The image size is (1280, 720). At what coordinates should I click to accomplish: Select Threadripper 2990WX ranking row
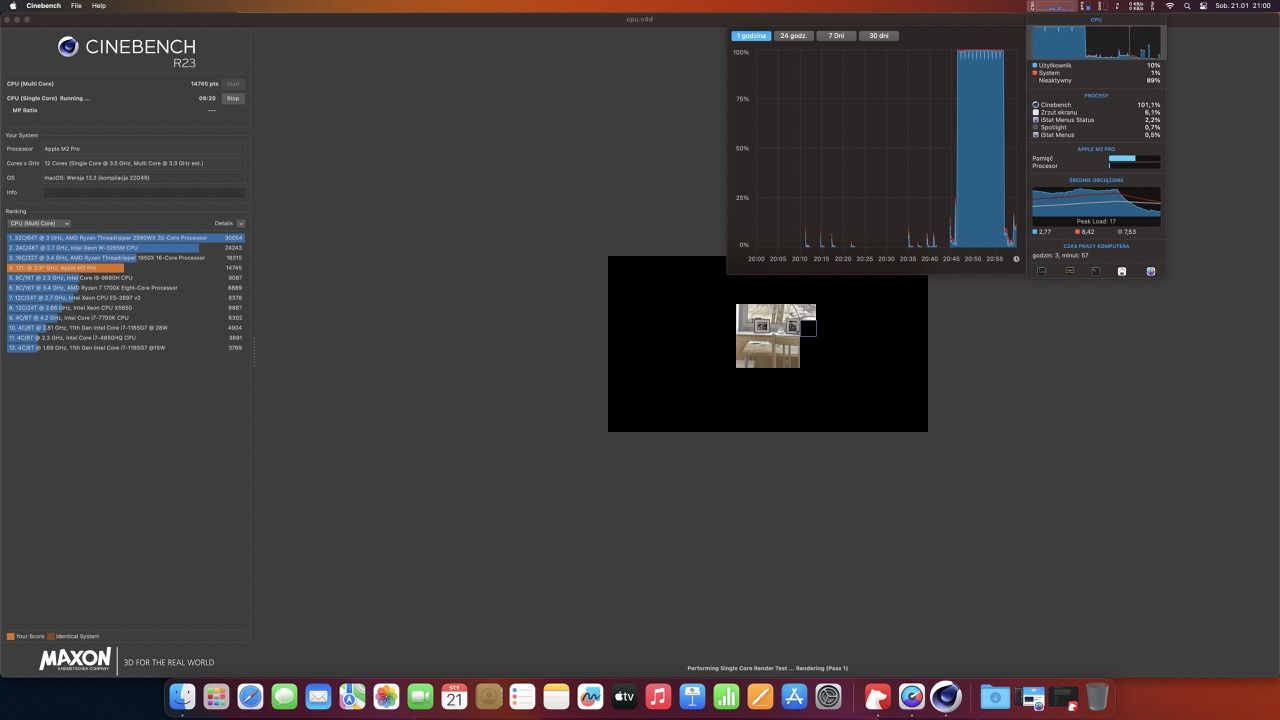point(125,238)
